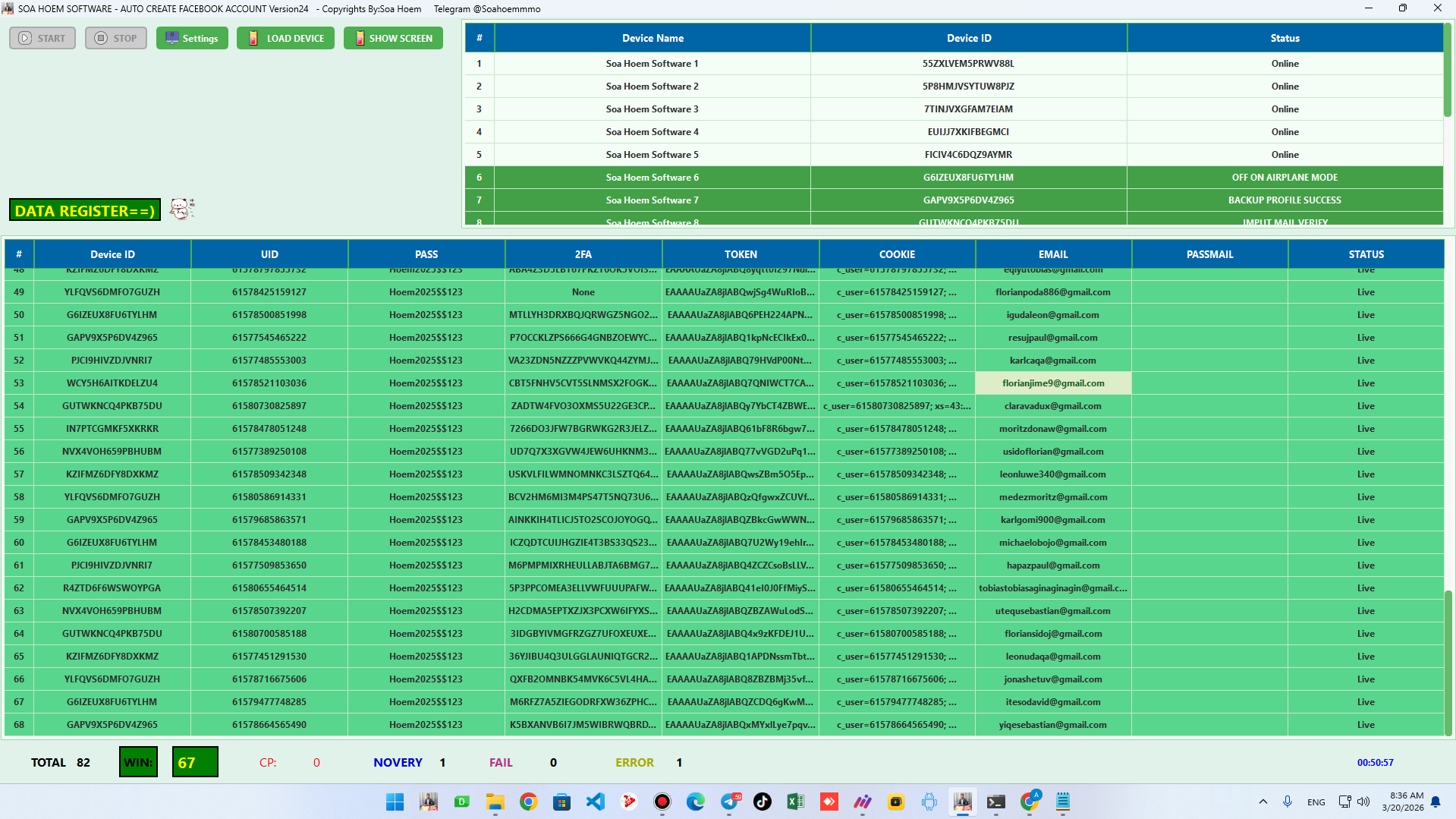This screenshot has width=1456, height=819.
Task: Click Device ID R4ZTD6F6WSWOYPGA cell
Action: (x=112, y=588)
